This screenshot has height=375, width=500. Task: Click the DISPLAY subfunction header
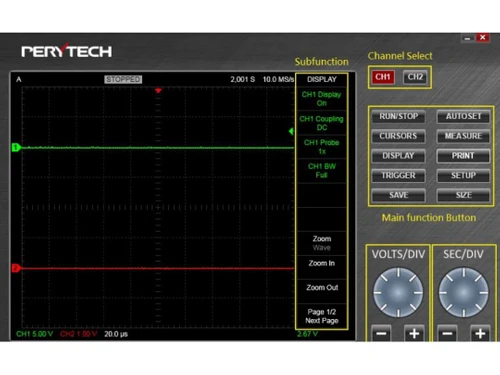click(322, 79)
